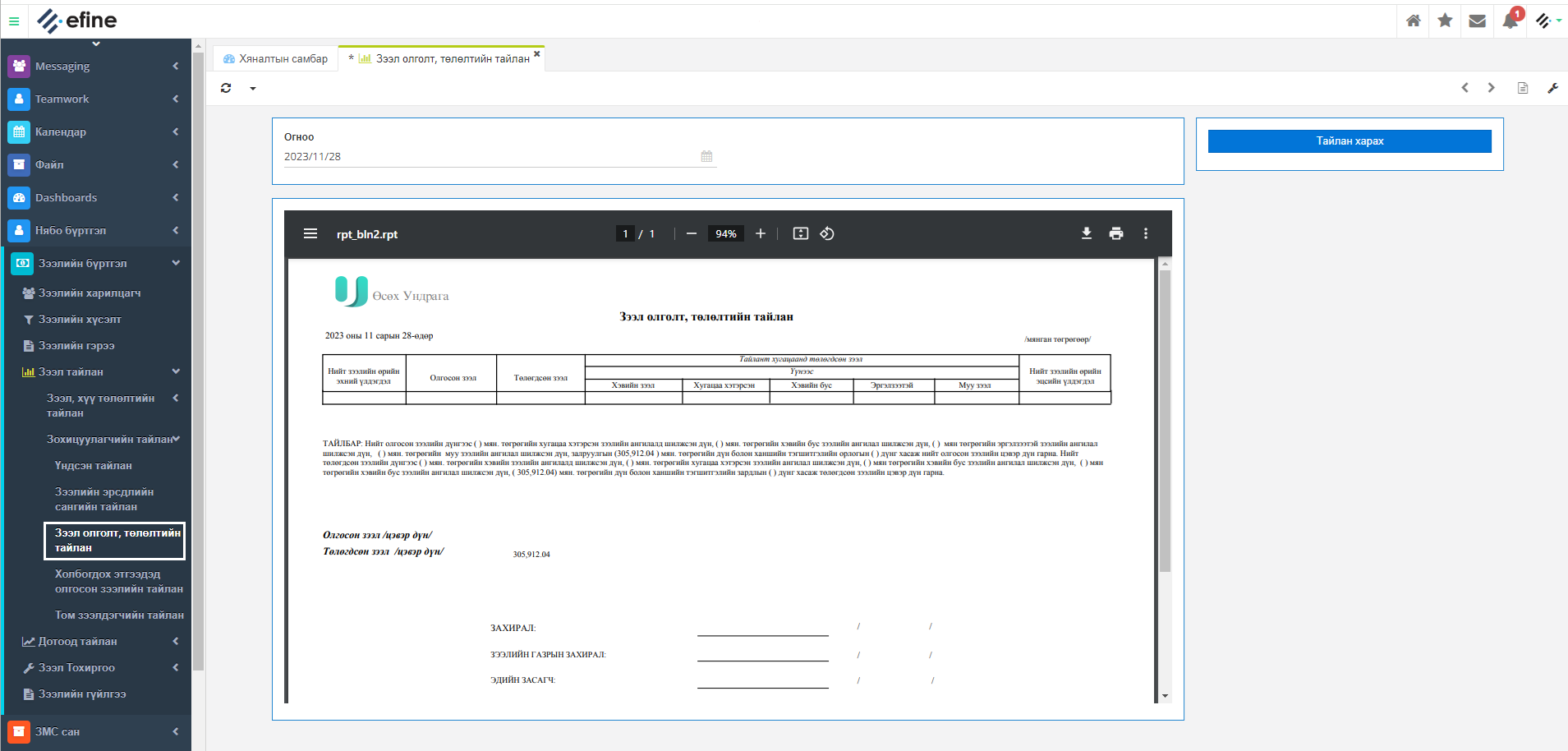The height and width of the screenshot is (751, 1568).
Task: Click the Файл sidebar icon
Action: pos(19,164)
